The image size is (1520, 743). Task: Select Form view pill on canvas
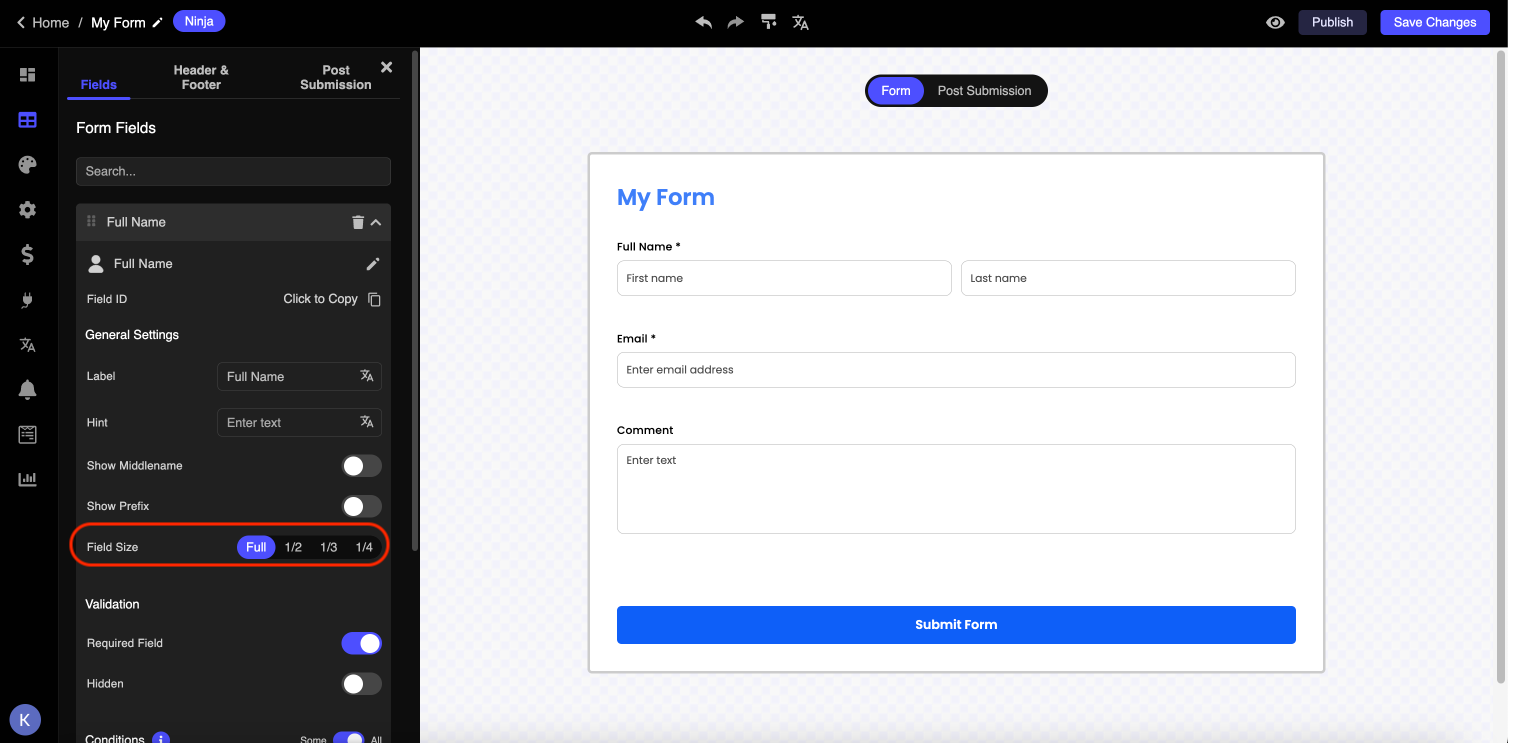pyautogui.click(x=896, y=90)
